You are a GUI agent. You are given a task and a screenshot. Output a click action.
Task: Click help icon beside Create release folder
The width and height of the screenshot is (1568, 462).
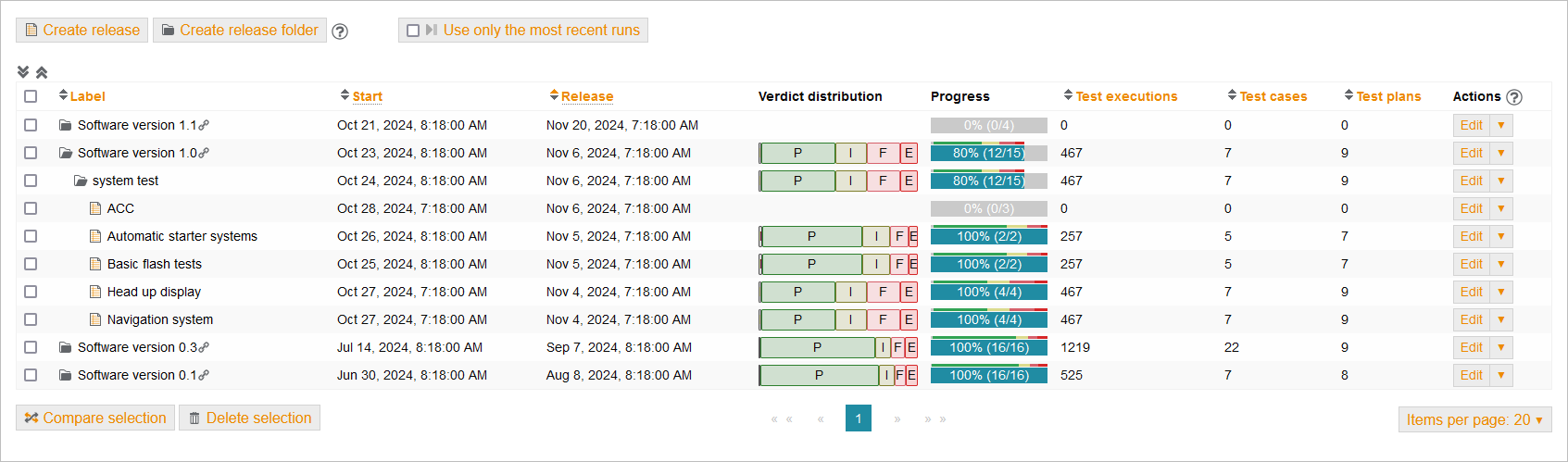(340, 31)
